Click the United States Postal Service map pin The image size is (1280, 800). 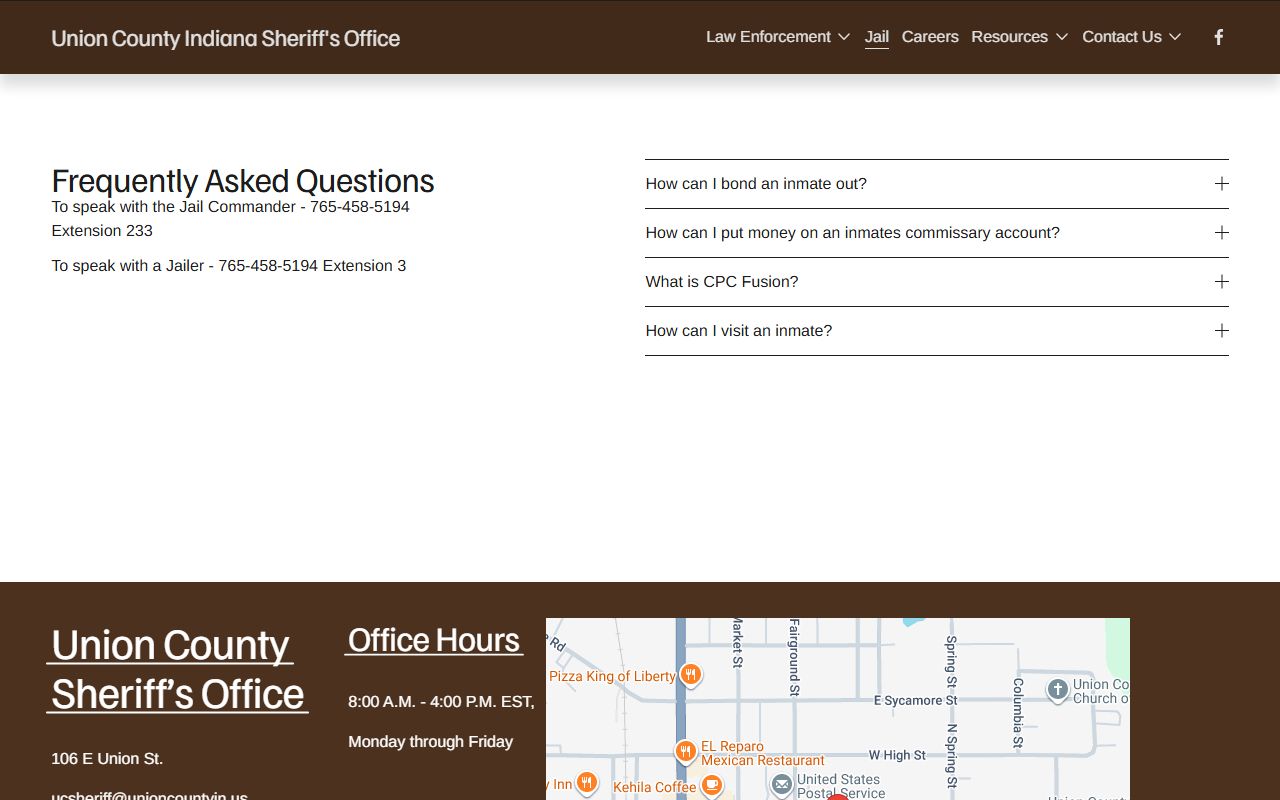781,786
